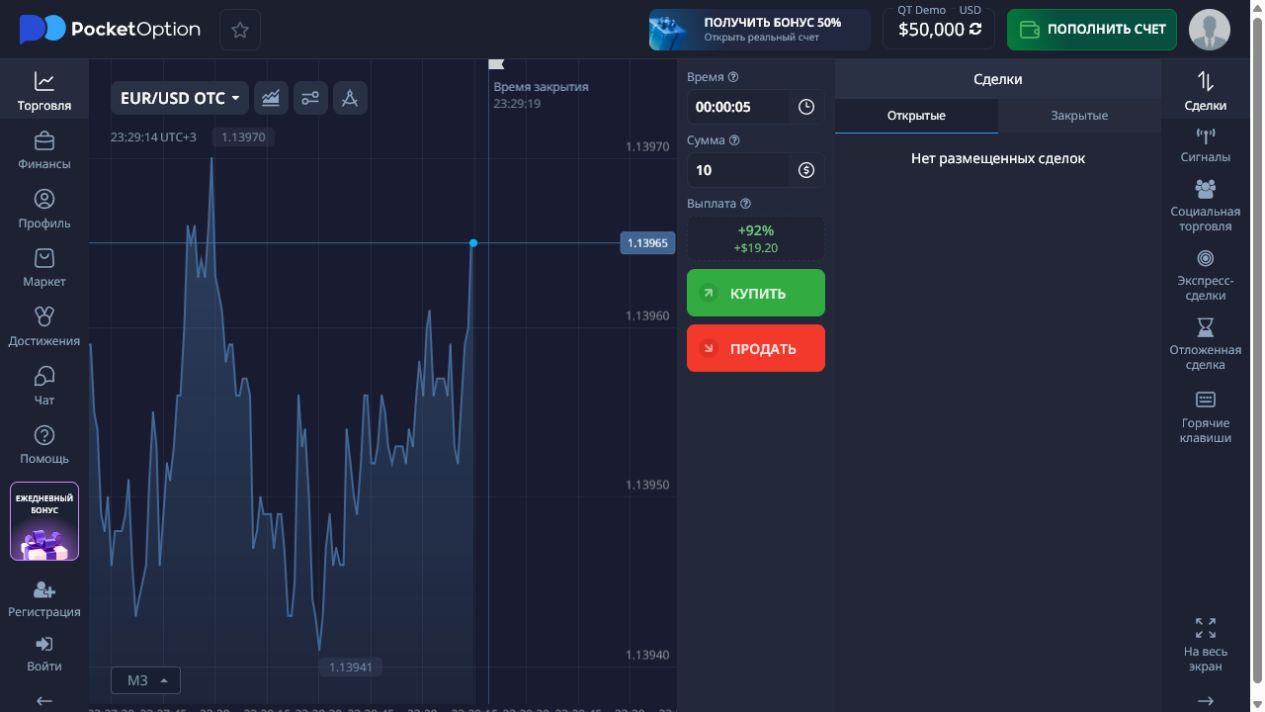Switch to the Открытые (Open) trades tab
The width and height of the screenshot is (1265, 712).
pos(916,116)
